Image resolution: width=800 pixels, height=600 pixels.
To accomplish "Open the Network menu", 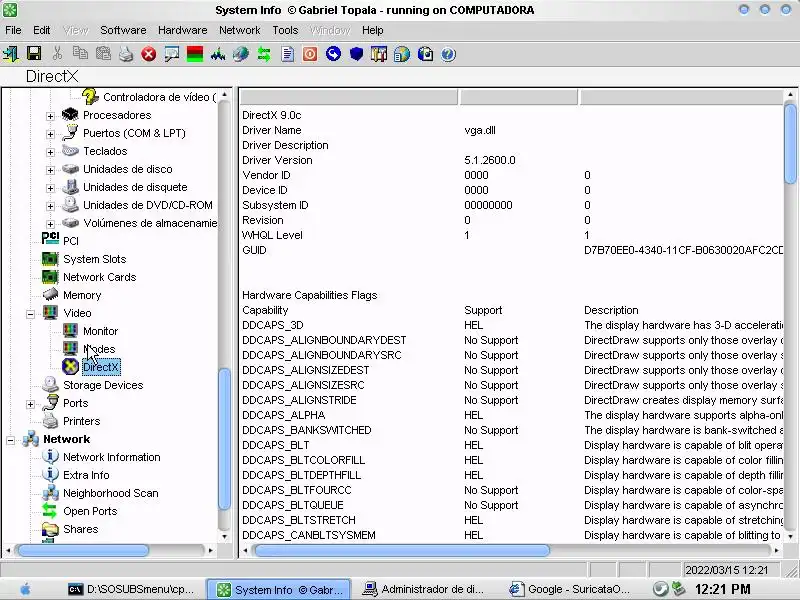I will (x=240, y=30).
